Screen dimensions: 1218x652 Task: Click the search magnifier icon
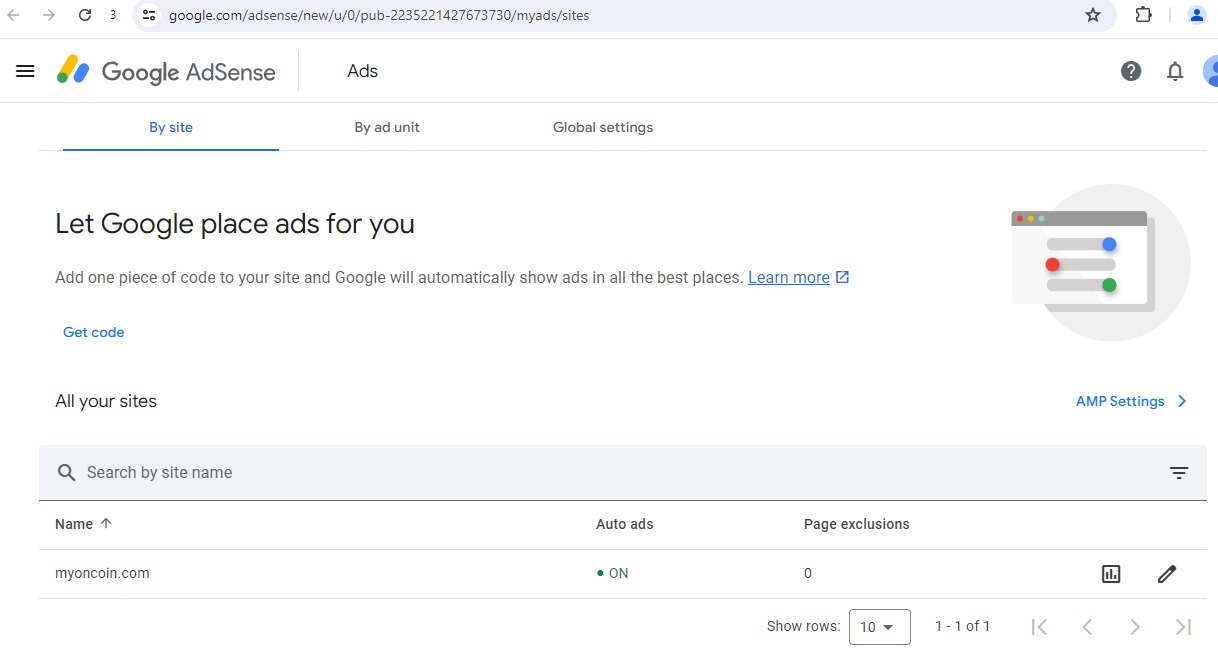tap(67, 472)
